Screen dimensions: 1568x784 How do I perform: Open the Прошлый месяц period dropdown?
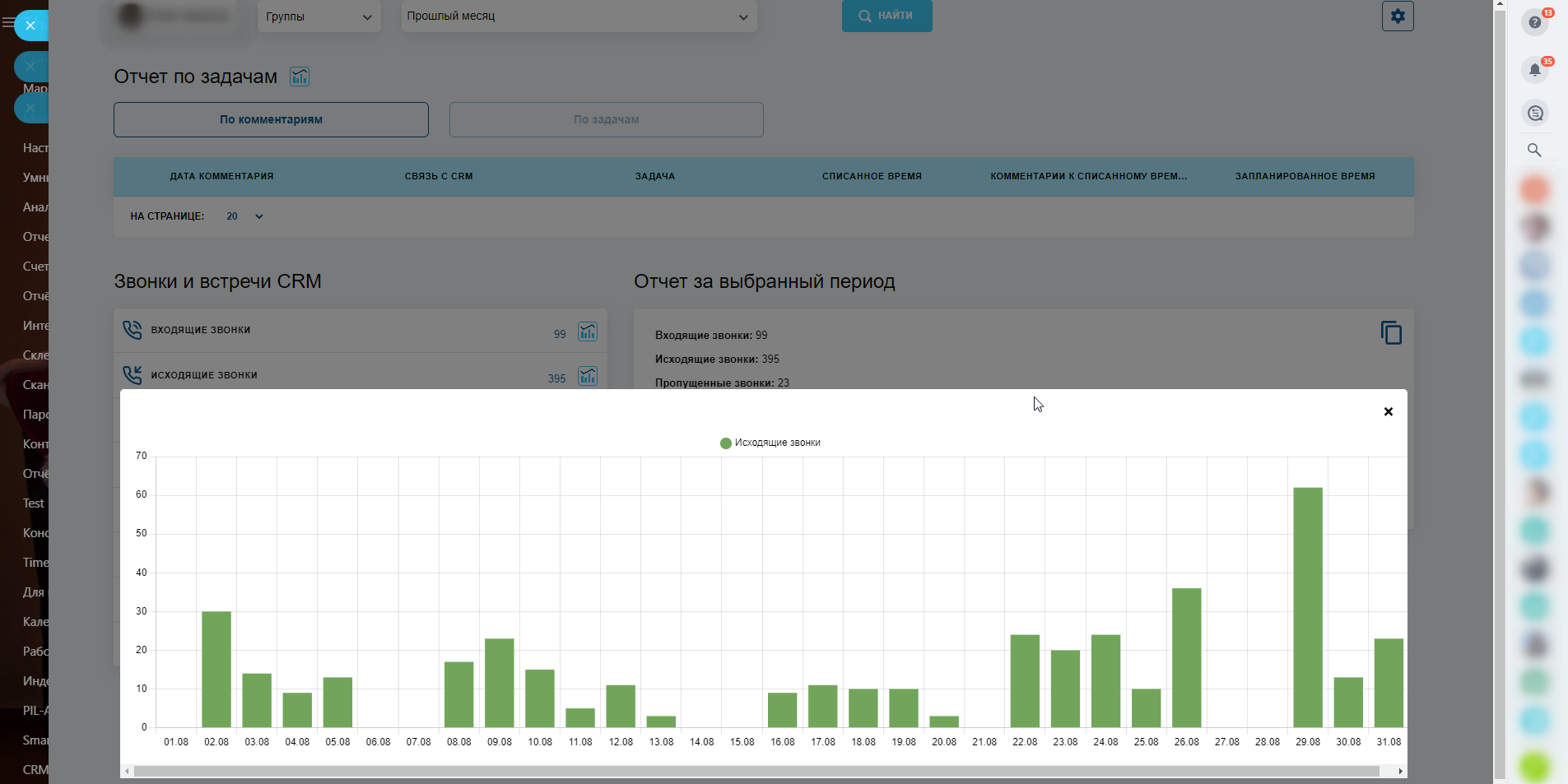click(578, 16)
